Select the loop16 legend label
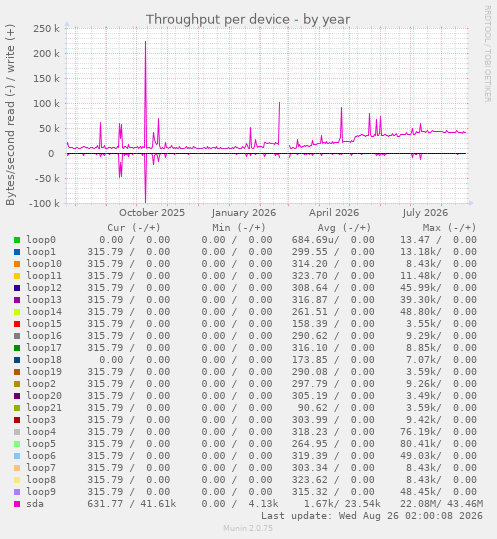This screenshot has height=539, width=497. click(x=44, y=336)
